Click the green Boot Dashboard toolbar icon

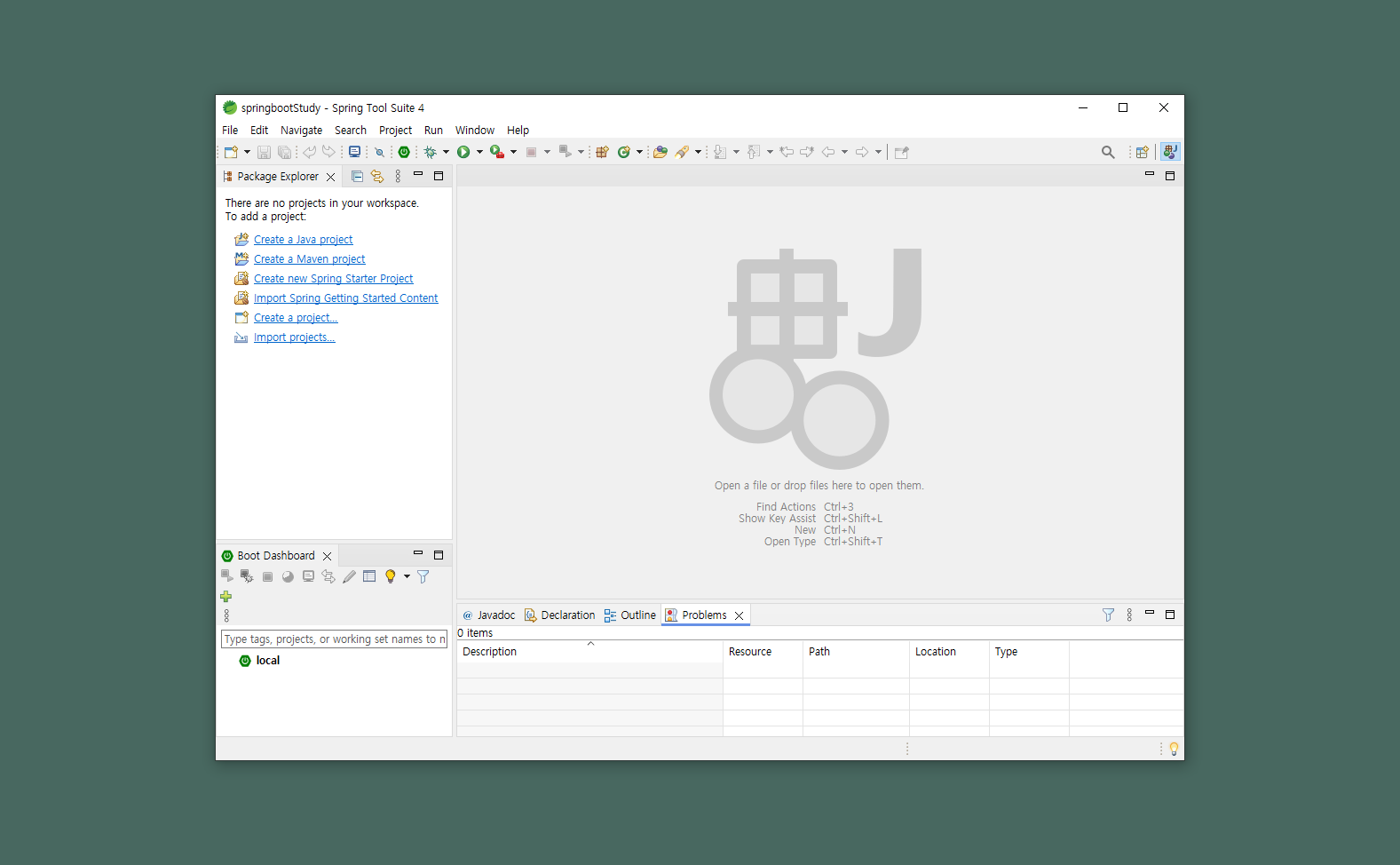tap(404, 152)
